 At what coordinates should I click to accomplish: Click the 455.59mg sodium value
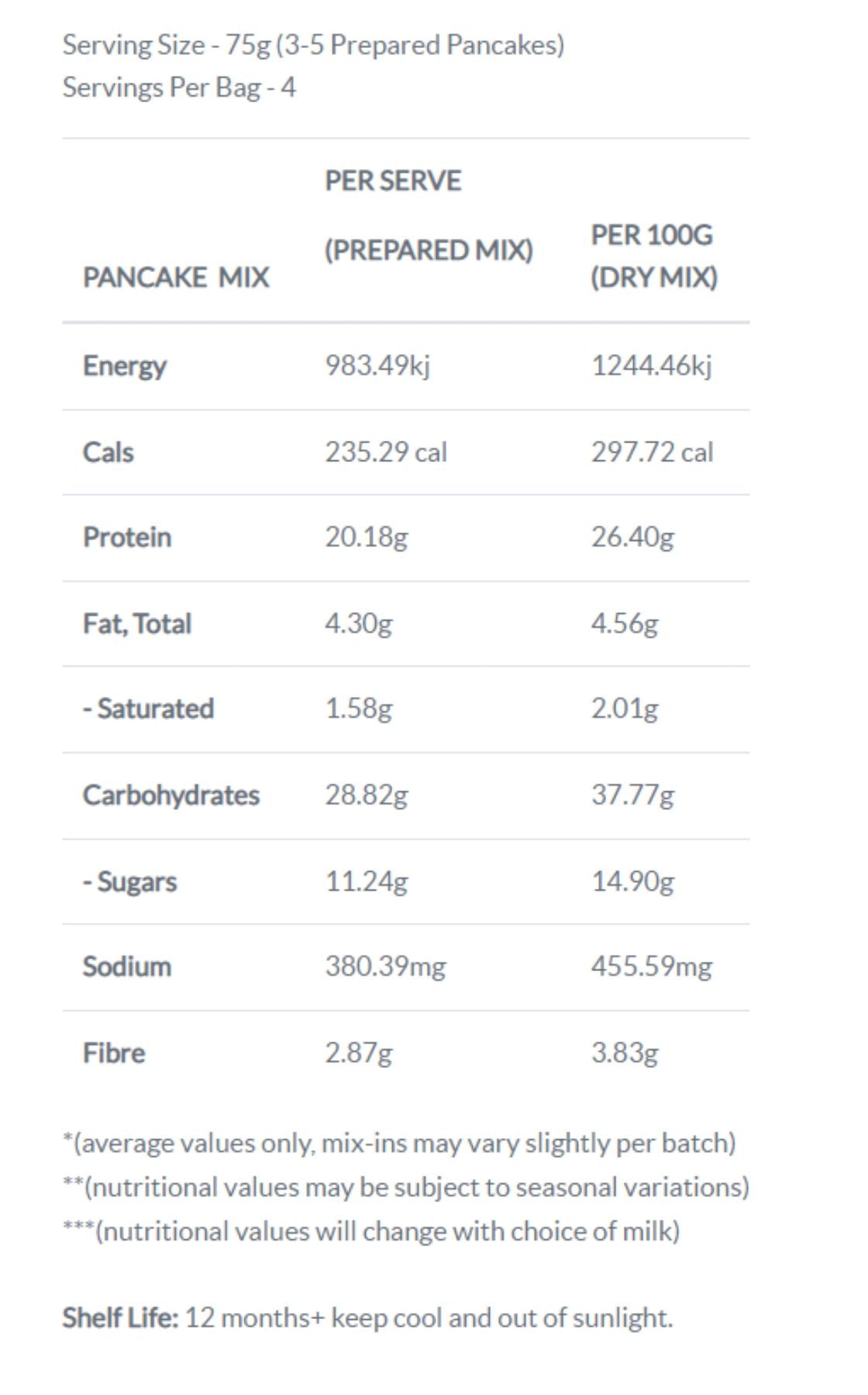click(651, 967)
